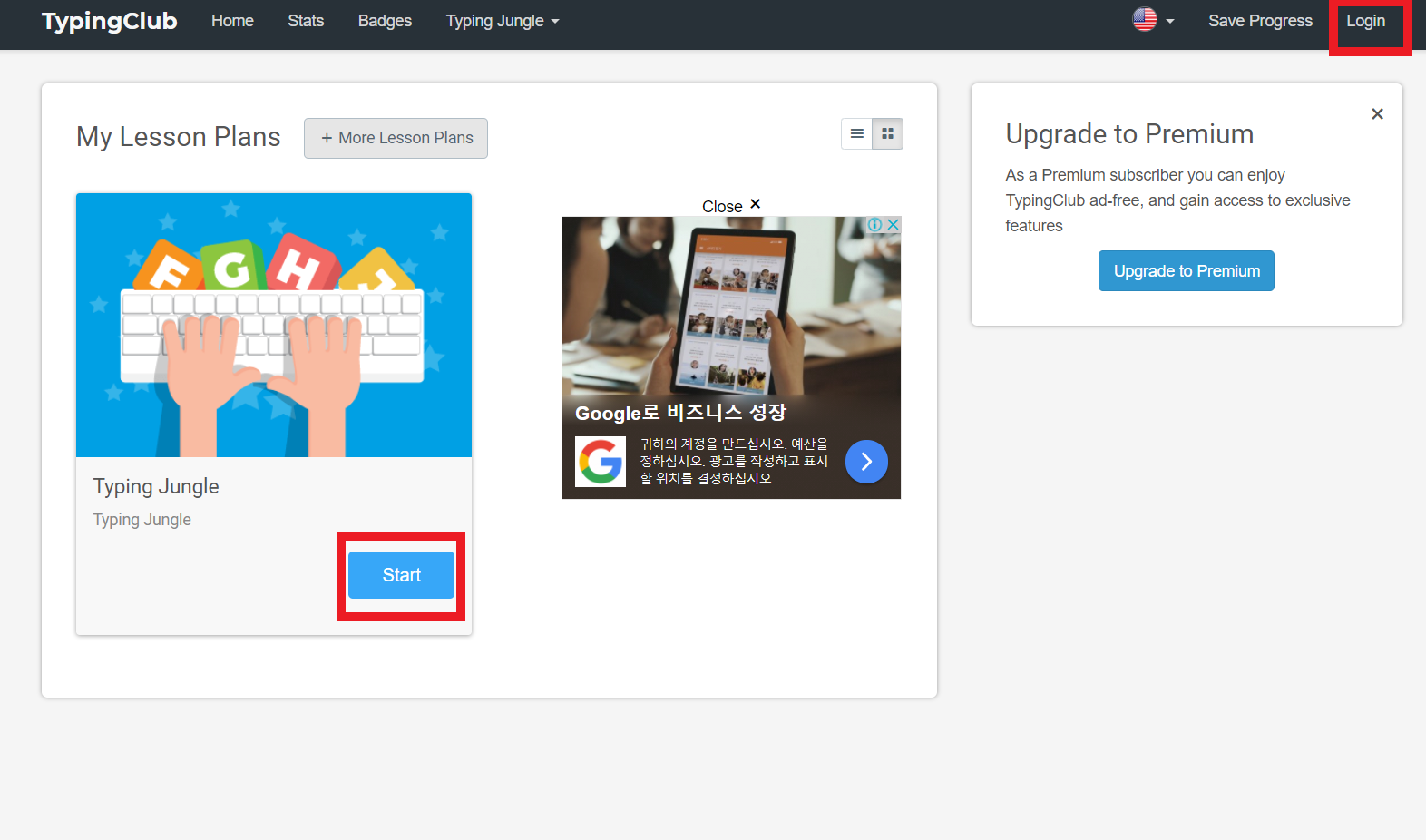Click the Typing Jungle card title
The image size is (1426, 840).
click(156, 486)
